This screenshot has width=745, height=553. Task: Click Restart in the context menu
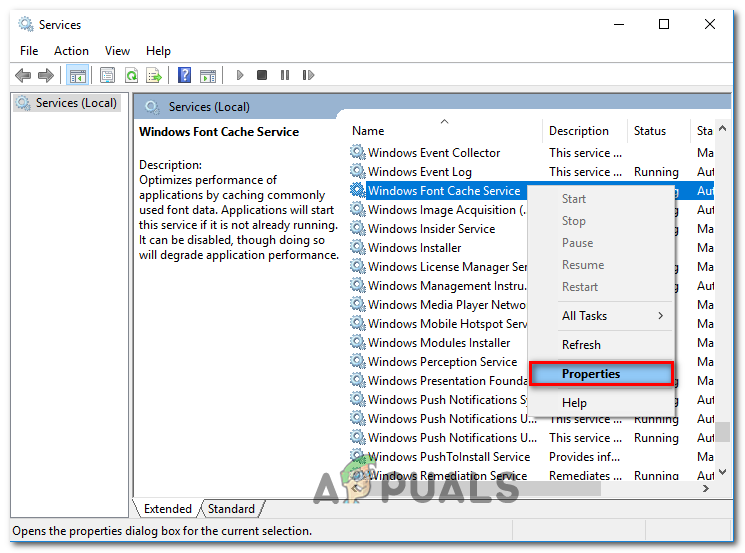click(601, 287)
